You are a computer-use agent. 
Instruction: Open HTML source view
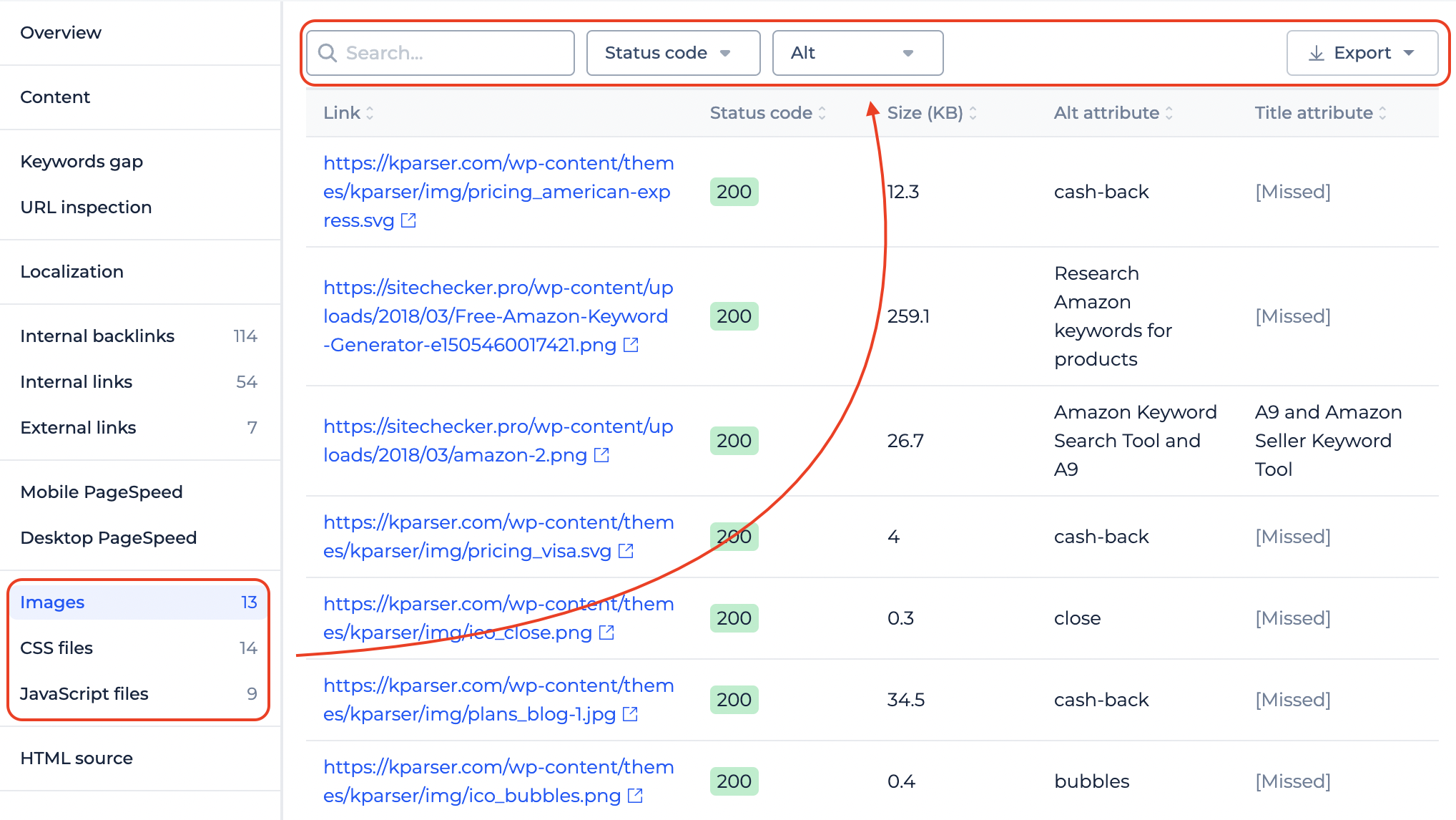click(x=77, y=758)
